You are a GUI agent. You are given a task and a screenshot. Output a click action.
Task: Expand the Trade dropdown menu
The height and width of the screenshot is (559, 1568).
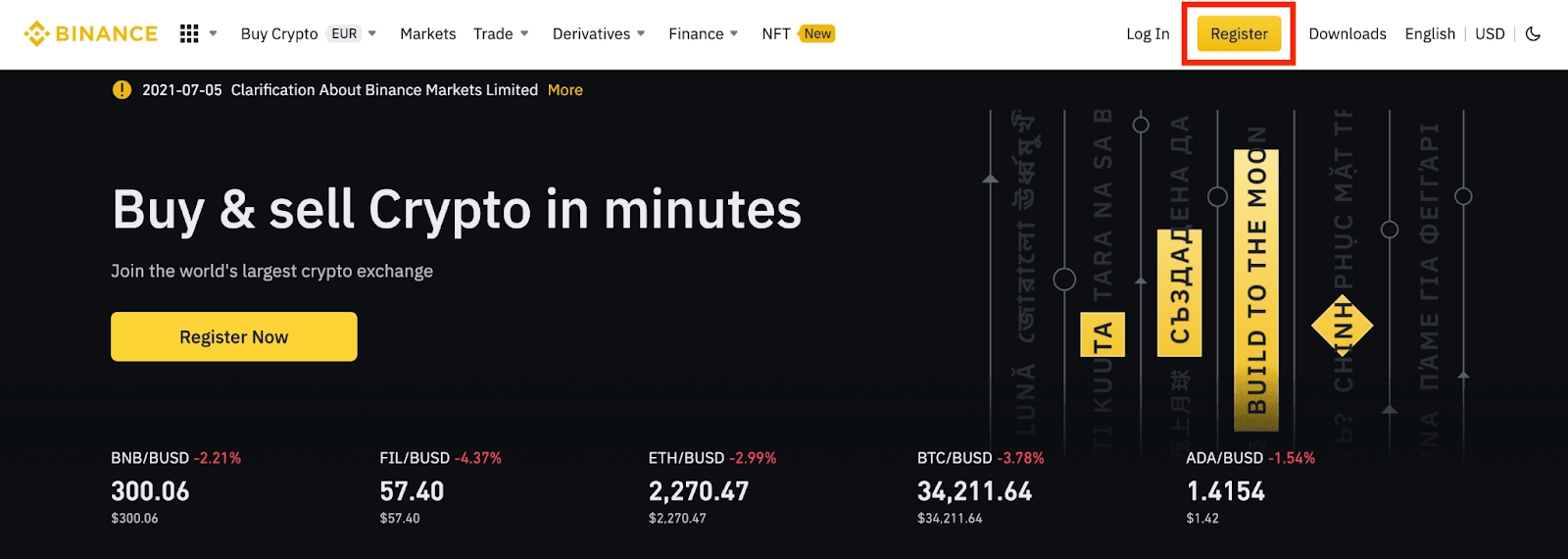(x=501, y=33)
